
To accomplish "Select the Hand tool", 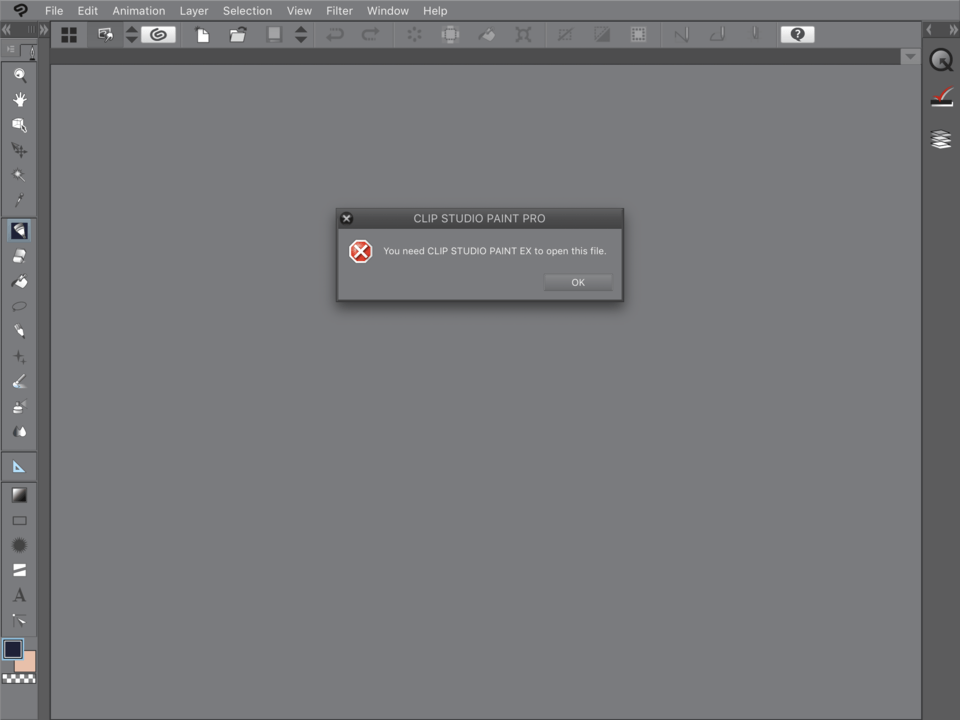I will coord(19,99).
